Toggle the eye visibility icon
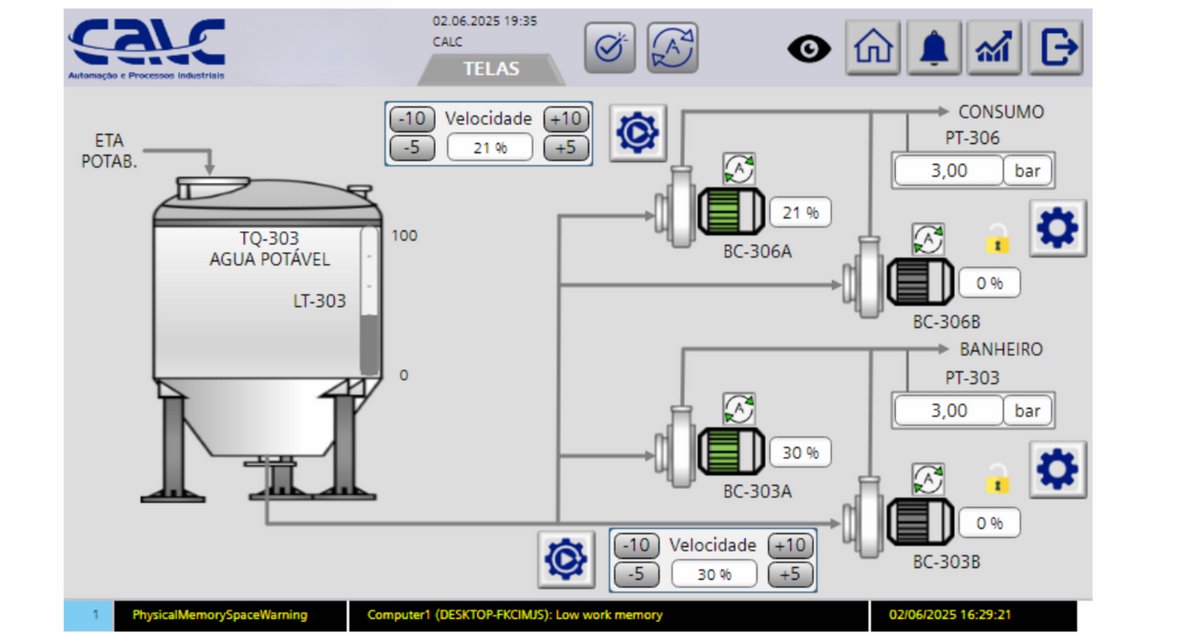This screenshot has height=636, width=1200. point(808,48)
